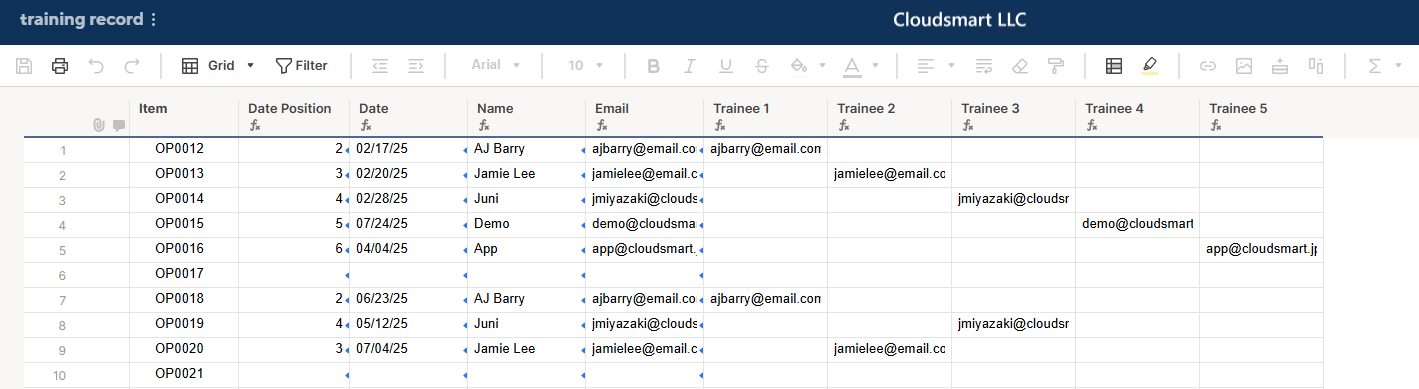
Task: Select row number 6
Action: (x=63, y=275)
